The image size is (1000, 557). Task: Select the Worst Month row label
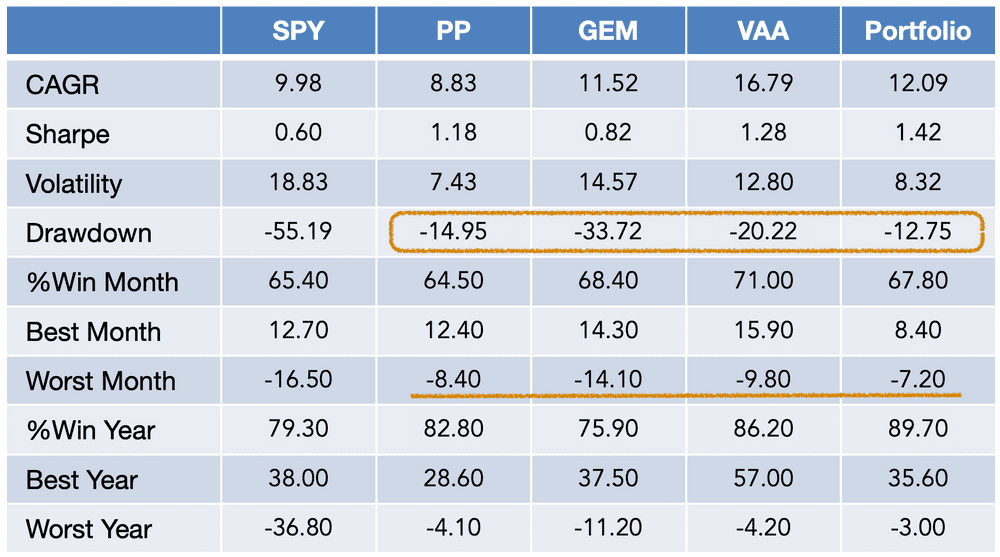[x=101, y=382]
